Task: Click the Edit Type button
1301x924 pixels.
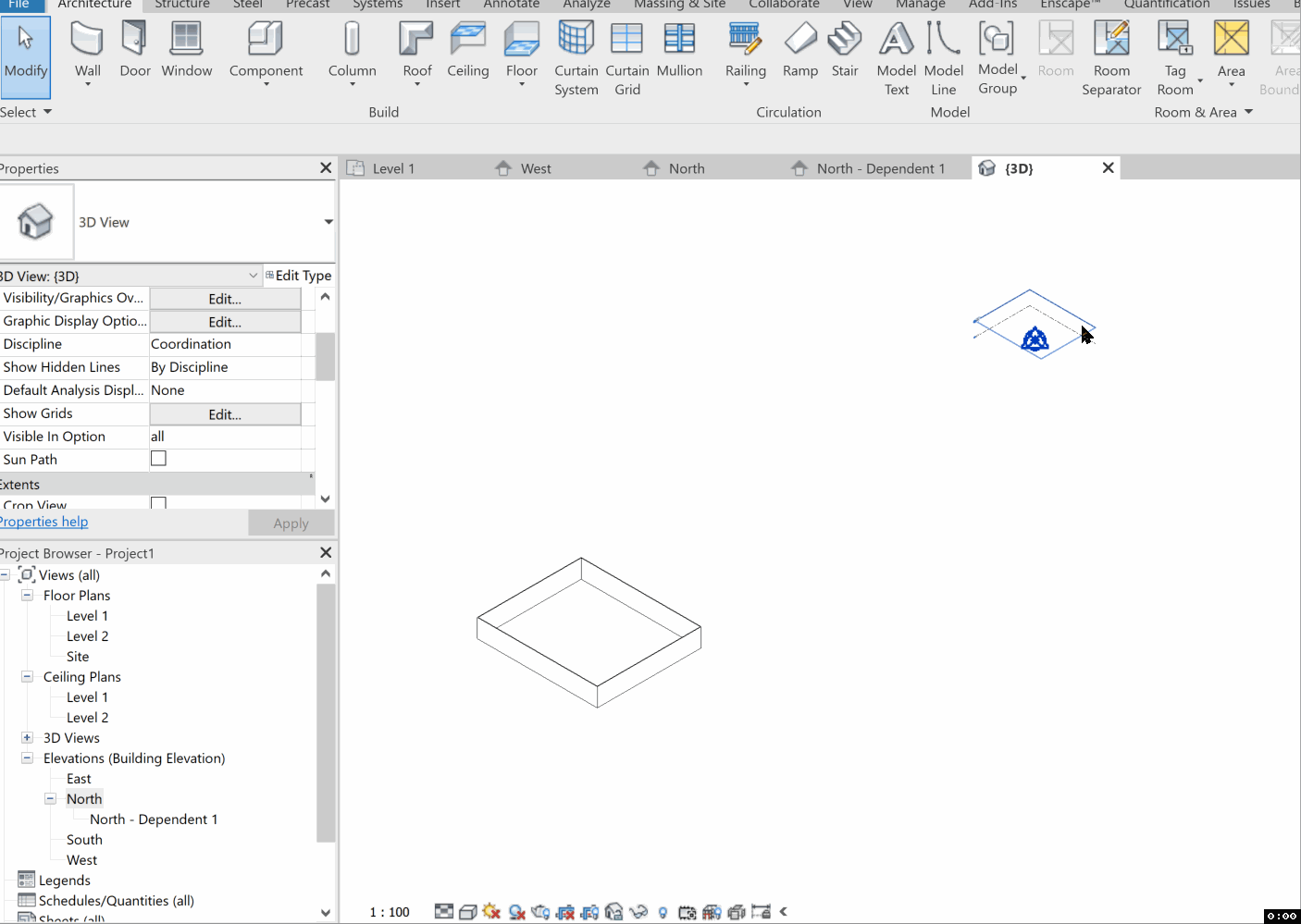Action: click(x=298, y=275)
